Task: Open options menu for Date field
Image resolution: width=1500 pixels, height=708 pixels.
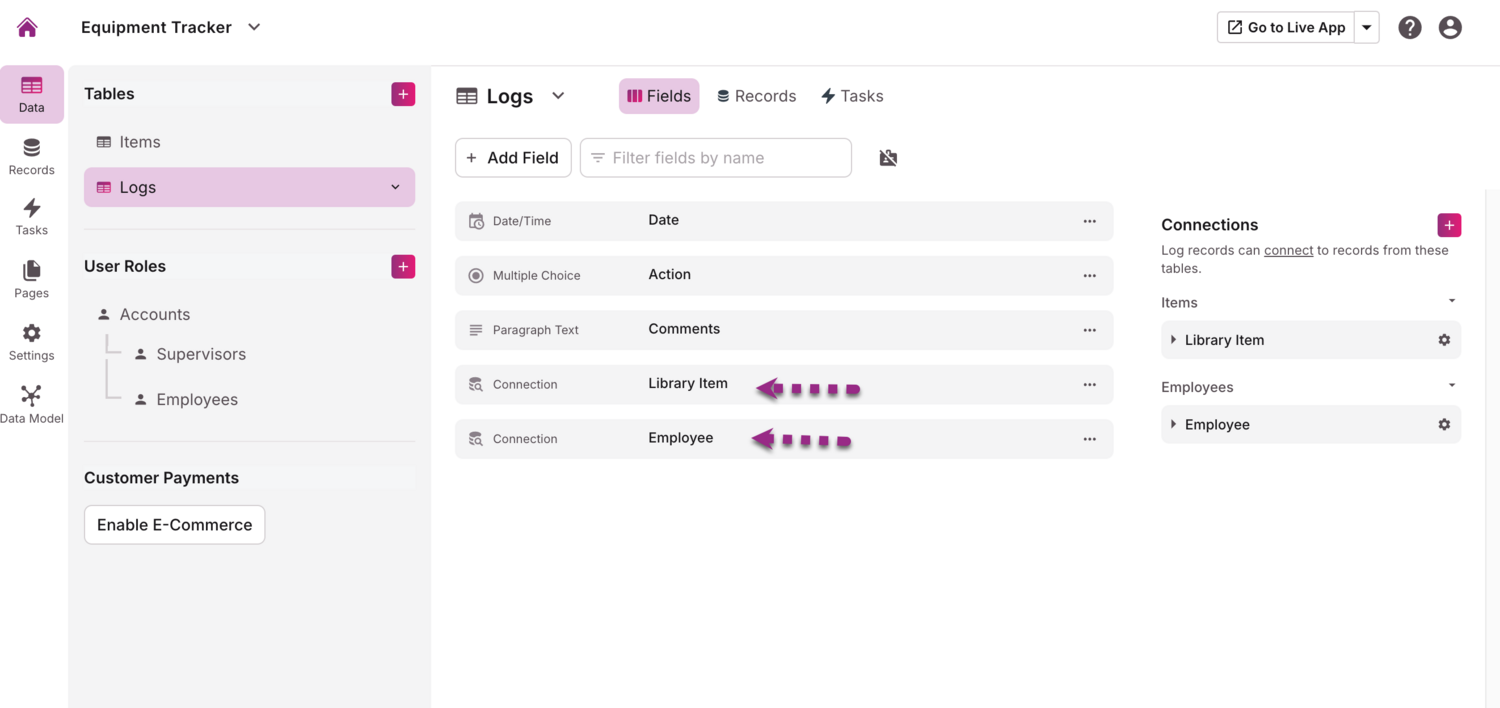Action: click(x=1090, y=221)
